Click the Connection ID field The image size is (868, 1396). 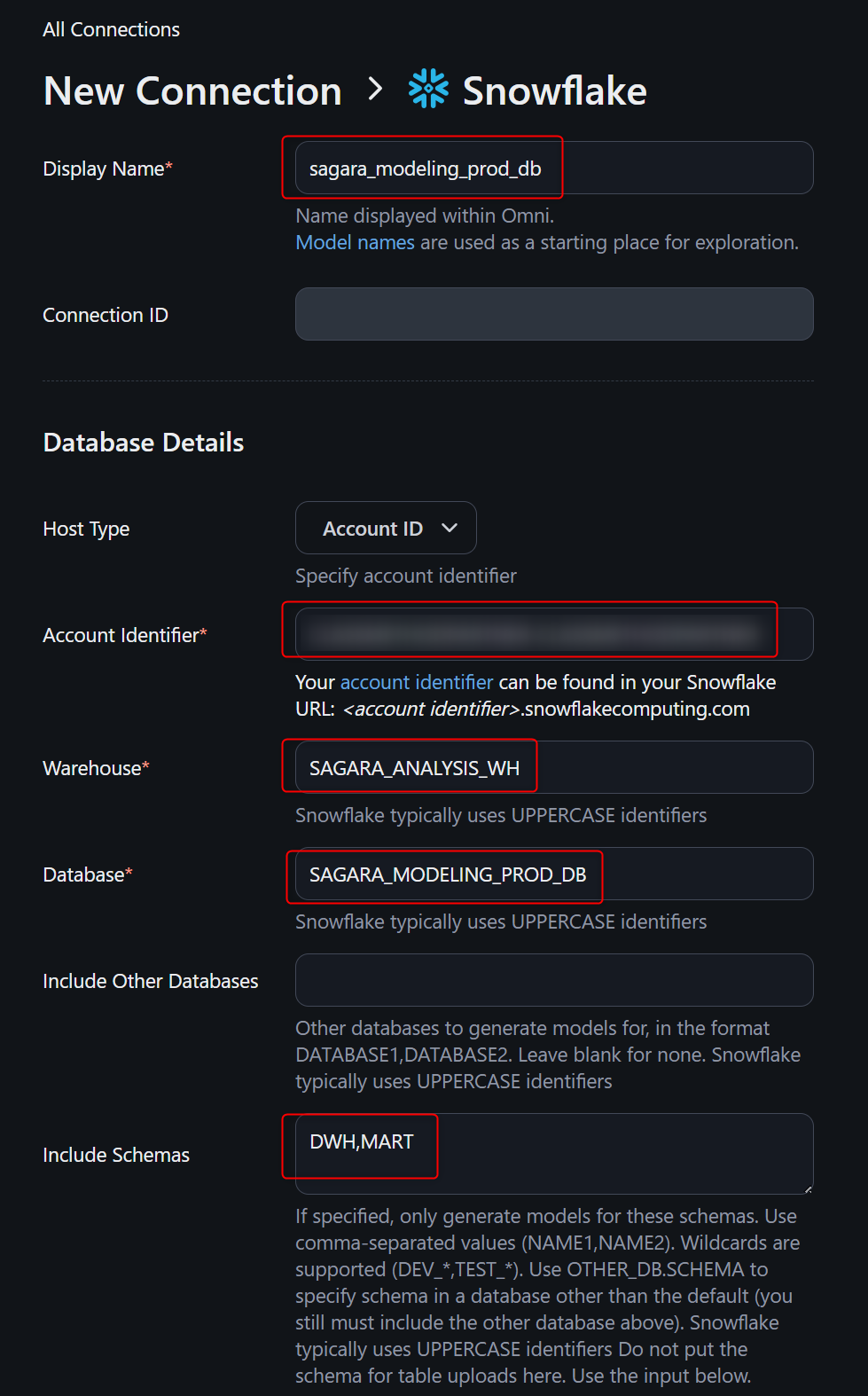pyautogui.click(x=553, y=314)
